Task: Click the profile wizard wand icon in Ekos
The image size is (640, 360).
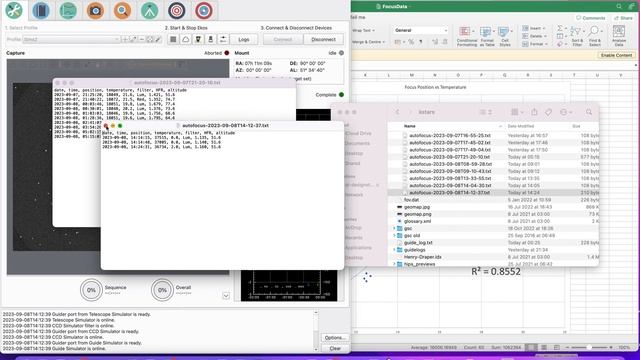Action: click(158, 40)
